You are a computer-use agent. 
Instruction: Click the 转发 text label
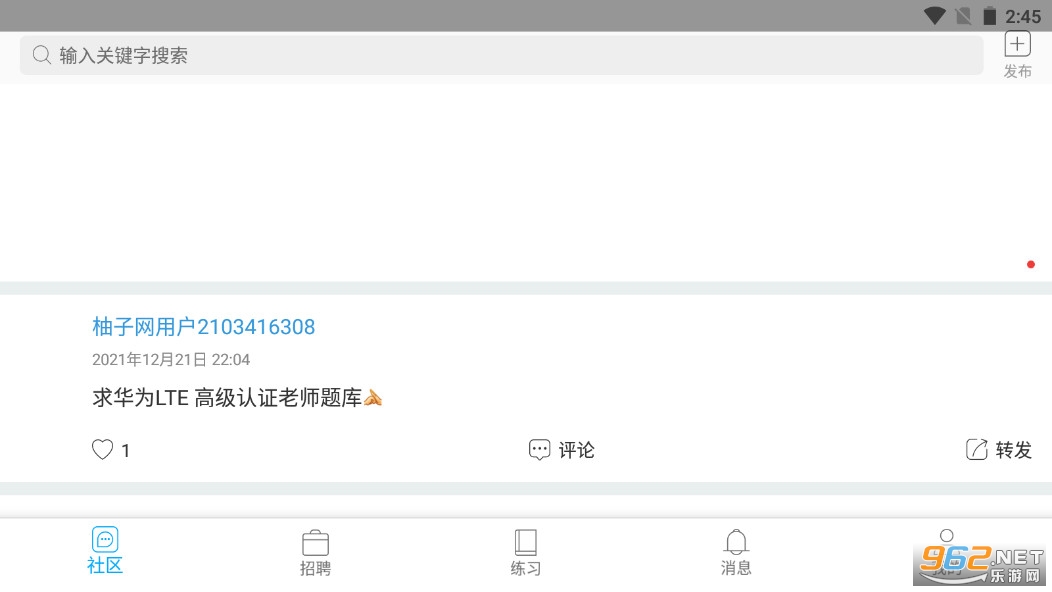(1013, 450)
